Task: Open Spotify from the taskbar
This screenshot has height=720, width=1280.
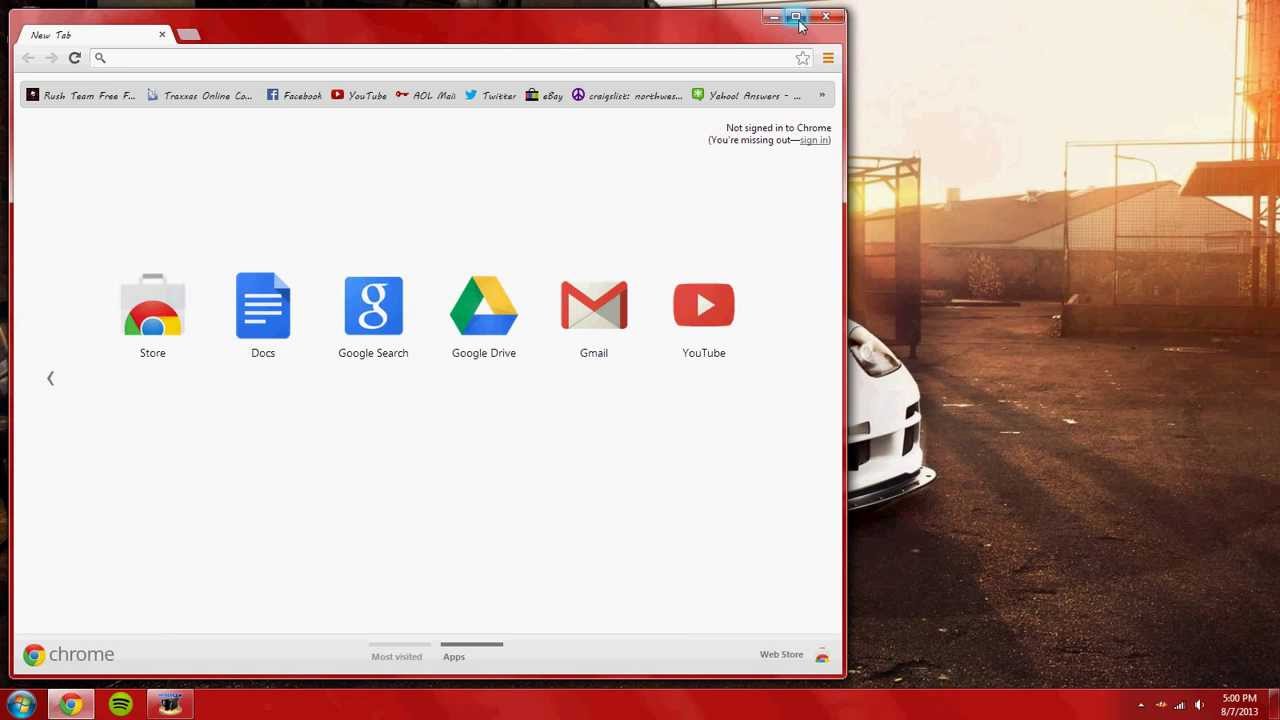Action: tap(121, 705)
